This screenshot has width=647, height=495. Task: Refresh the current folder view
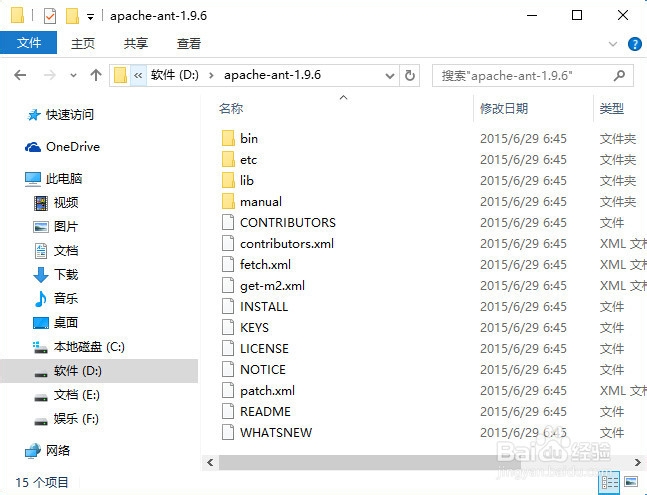(410, 75)
